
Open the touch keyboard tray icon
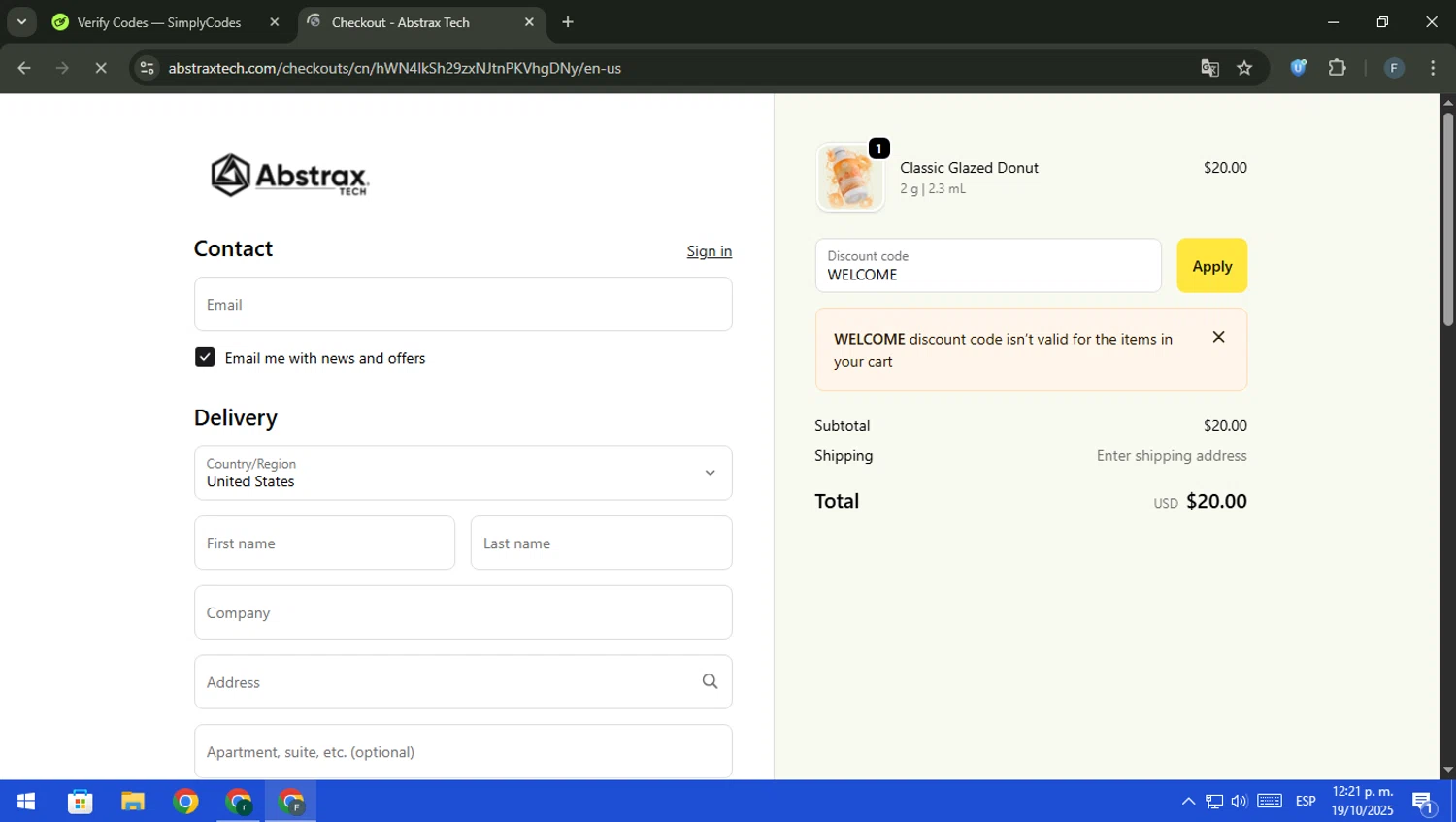tap(1270, 802)
